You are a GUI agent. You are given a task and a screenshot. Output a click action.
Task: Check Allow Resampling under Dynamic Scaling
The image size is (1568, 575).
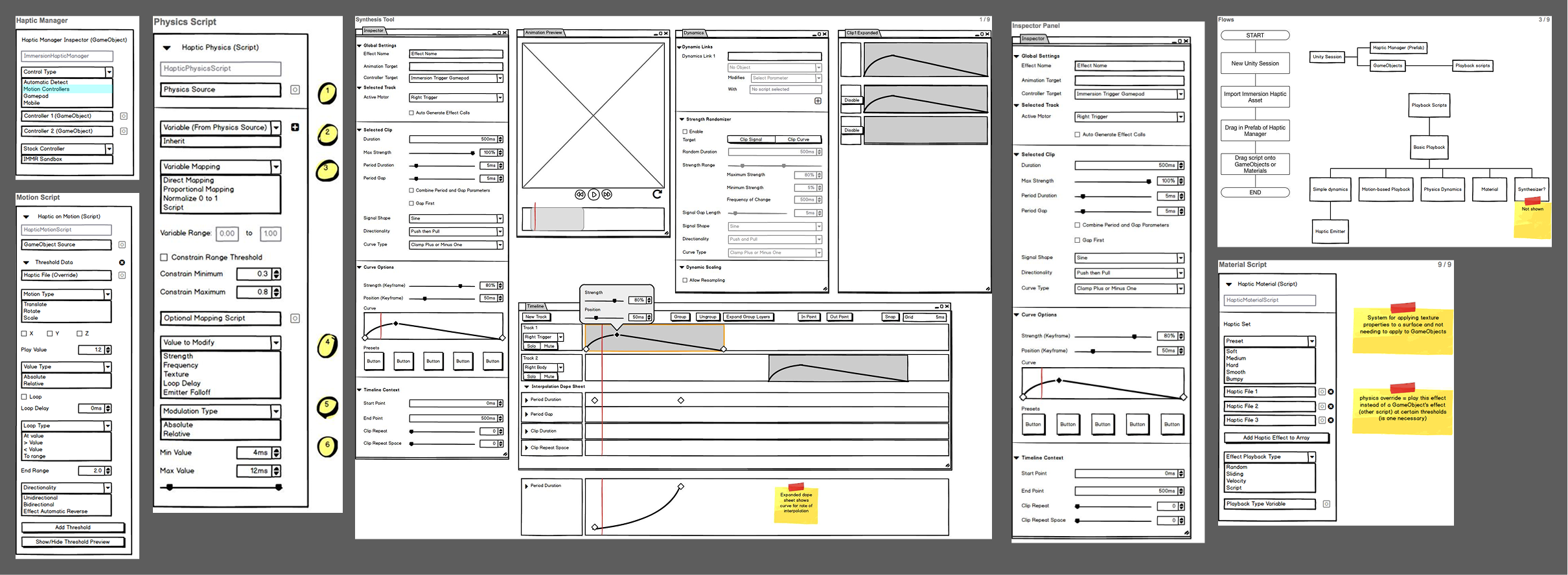[x=685, y=280]
